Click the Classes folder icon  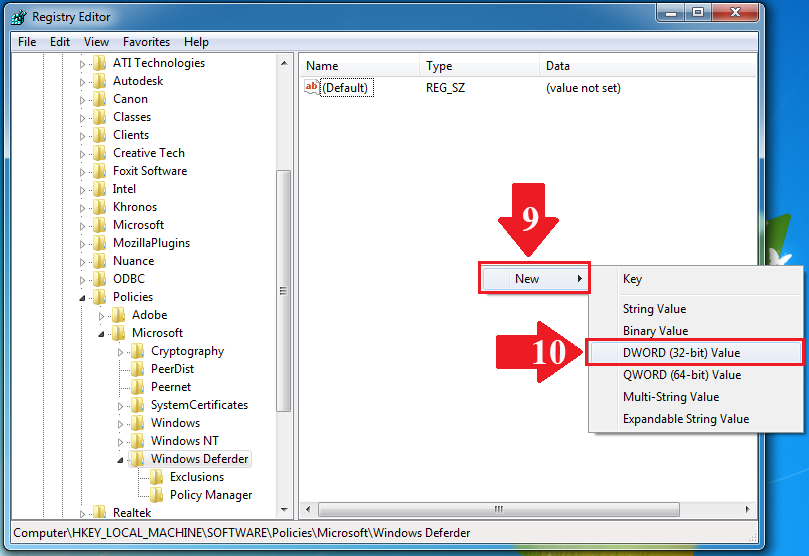100,117
